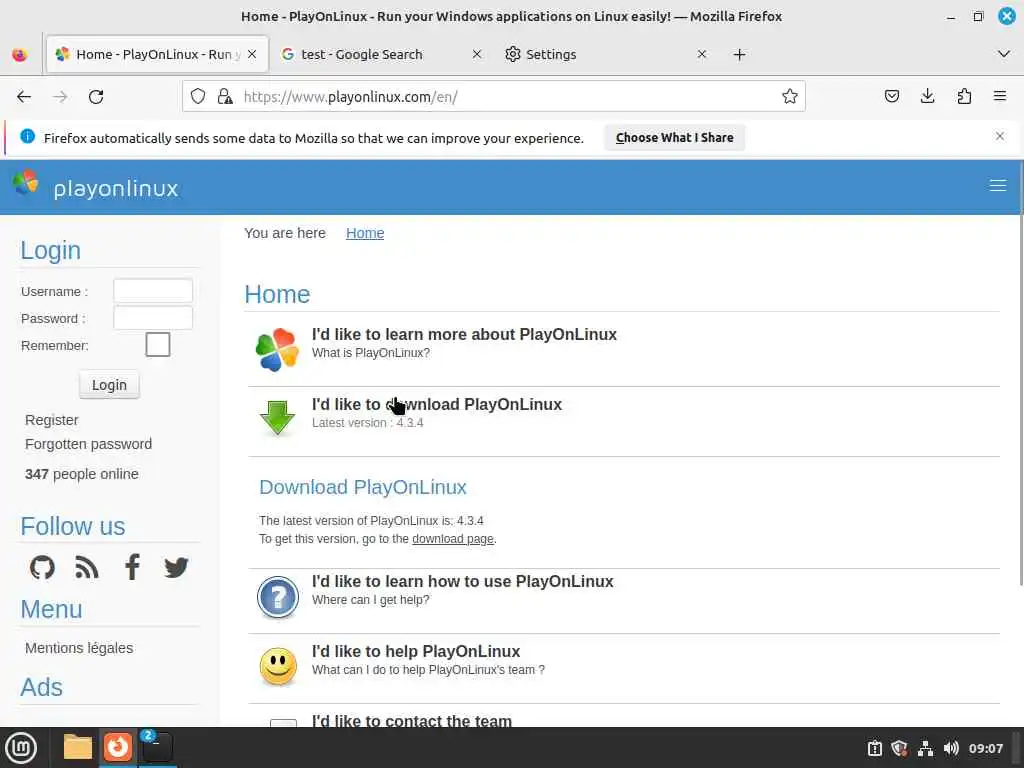The image size is (1024, 768).
Task: Click the green download arrow icon
Action: (278, 418)
